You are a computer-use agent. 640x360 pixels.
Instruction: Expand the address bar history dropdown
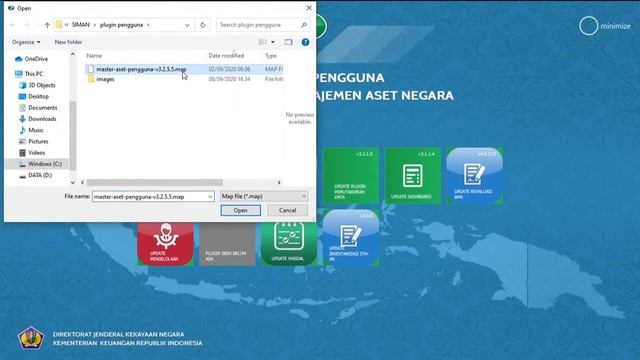coord(187,25)
